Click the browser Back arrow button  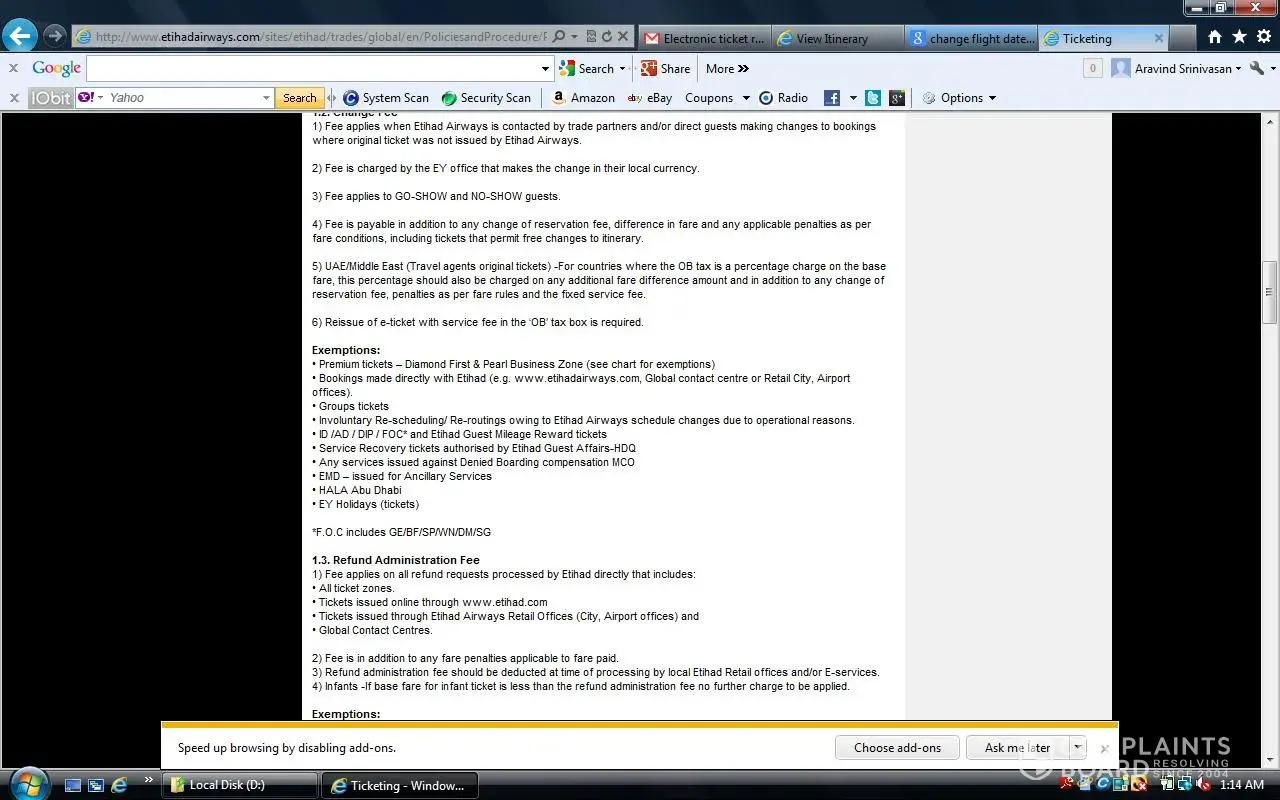(x=19, y=37)
